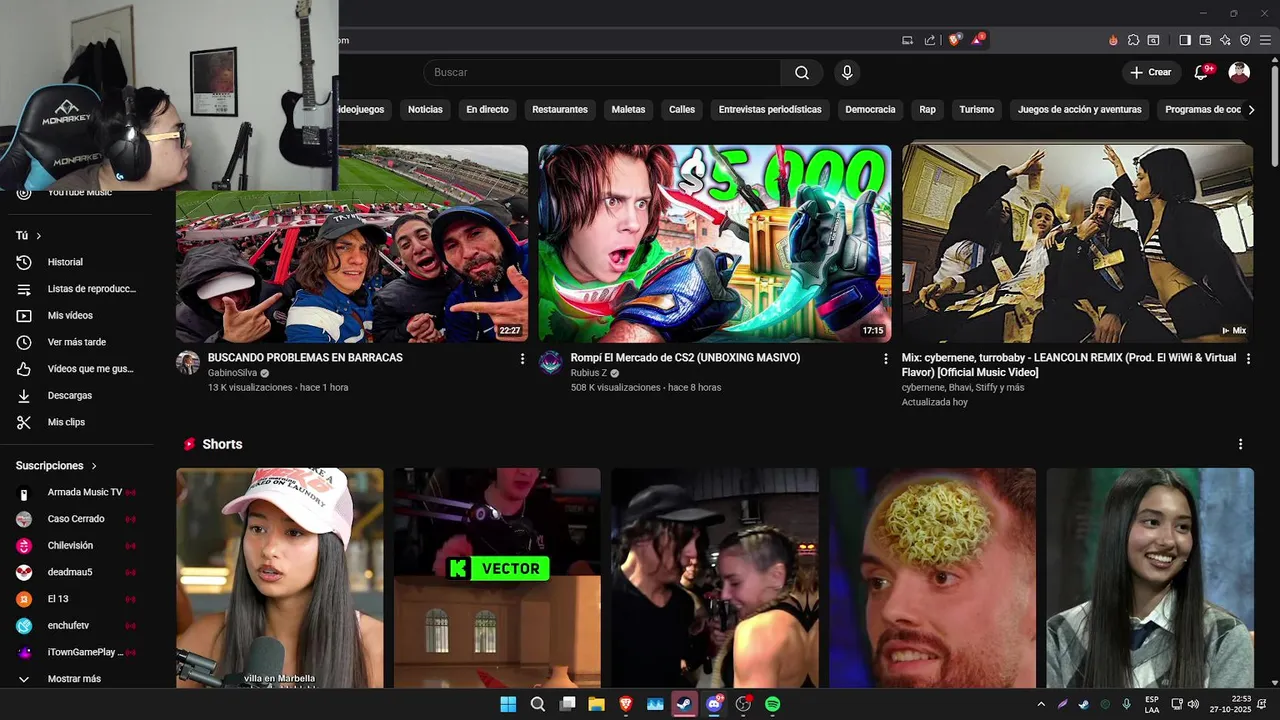1280x720 pixels.
Task: Select the Noticias category chip
Action: (x=425, y=110)
